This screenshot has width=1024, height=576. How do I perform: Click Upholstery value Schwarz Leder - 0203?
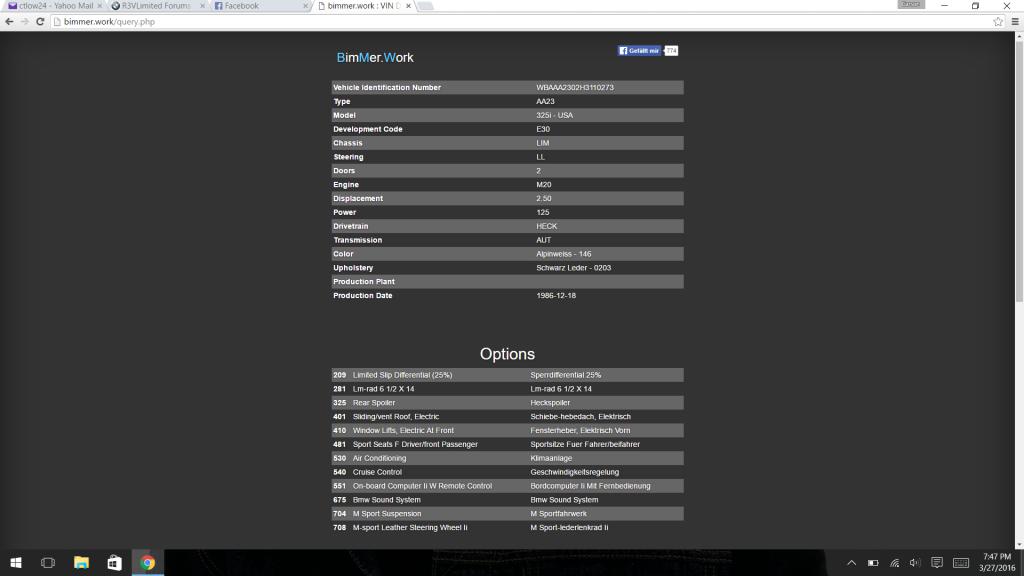(x=573, y=268)
